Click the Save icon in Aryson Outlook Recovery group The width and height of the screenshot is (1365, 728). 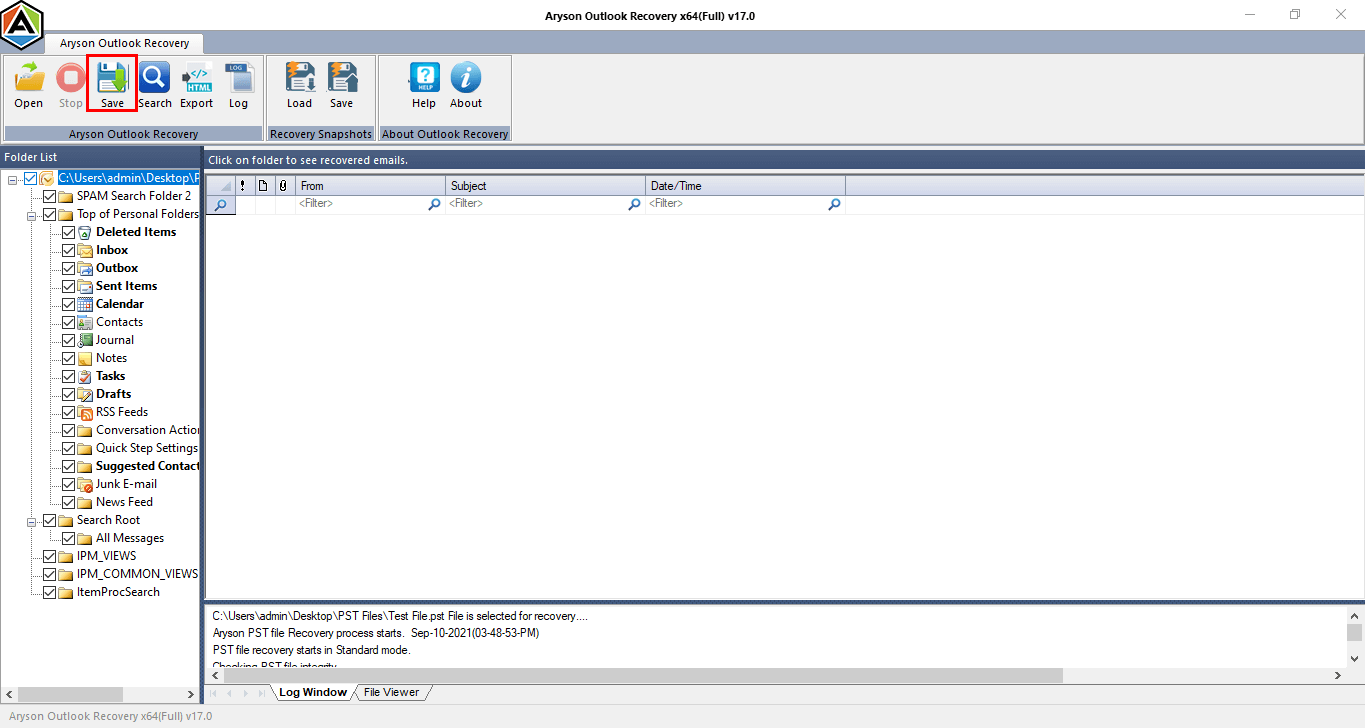coord(112,79)
